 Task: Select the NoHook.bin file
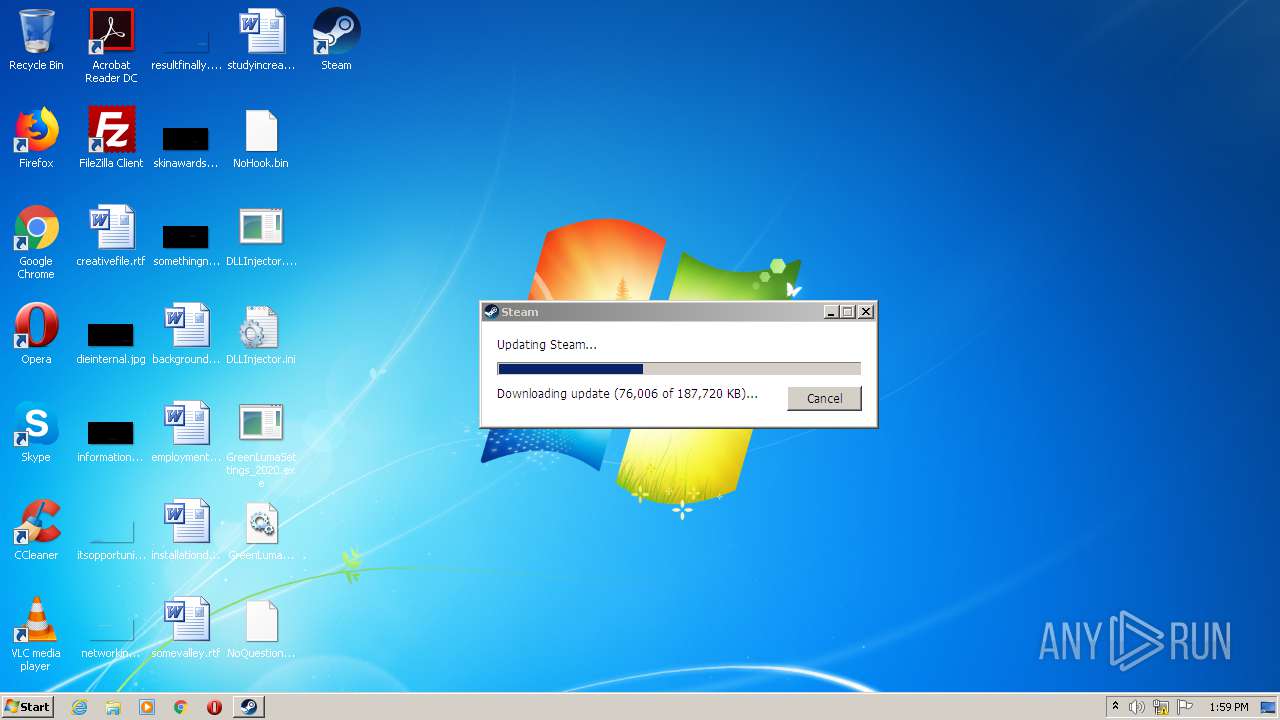pyautogui.click(x=261, y=139)
